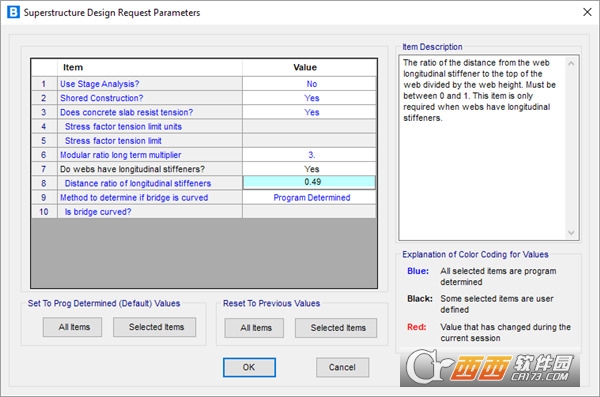The image size is (600, 397).
Task: Click the Cancel button
Action: pos(342,367)
